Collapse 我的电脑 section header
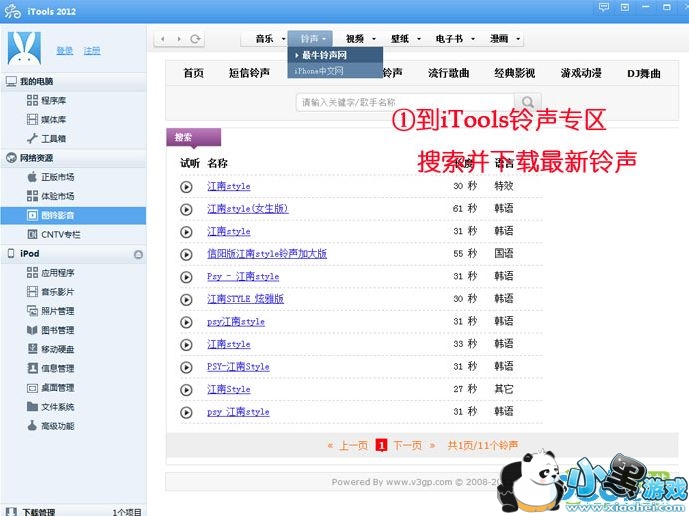This screenshot has width=689, height=516. [x=73, y=81]
